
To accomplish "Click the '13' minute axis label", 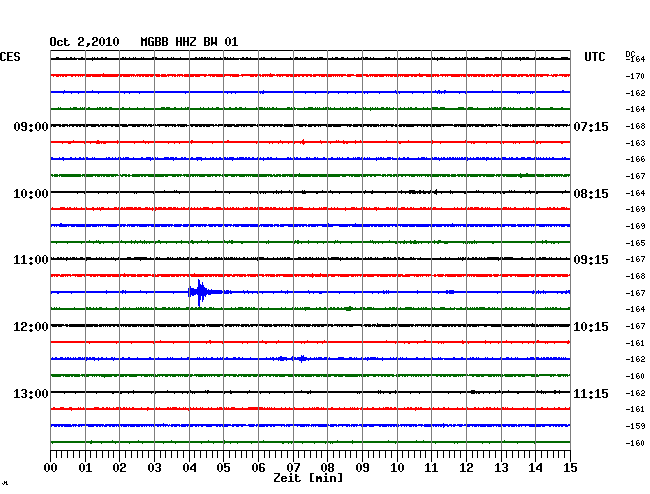I will coord(501,467).
